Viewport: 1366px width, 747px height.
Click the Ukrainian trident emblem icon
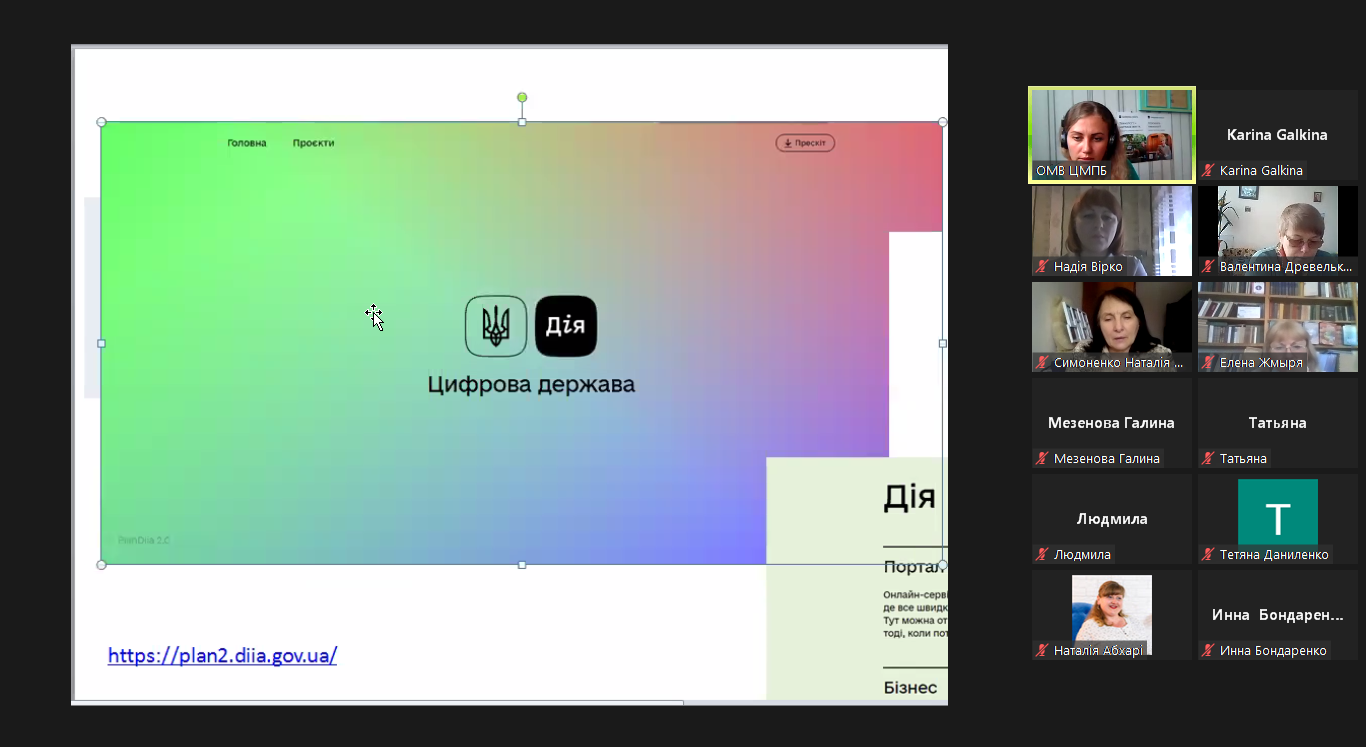(x=496, y=326)
